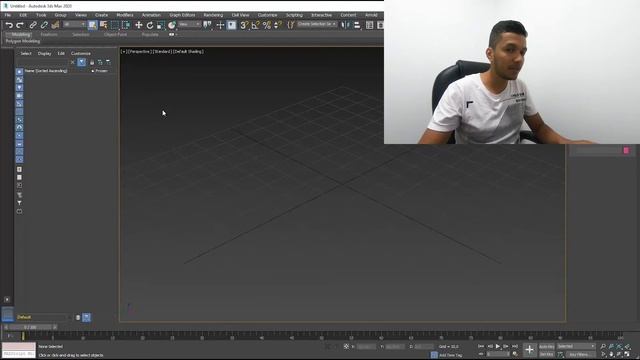Open the Tools menu
This screenshot has width=640, height=360.
pyautogui.click(x=41, y=15)
